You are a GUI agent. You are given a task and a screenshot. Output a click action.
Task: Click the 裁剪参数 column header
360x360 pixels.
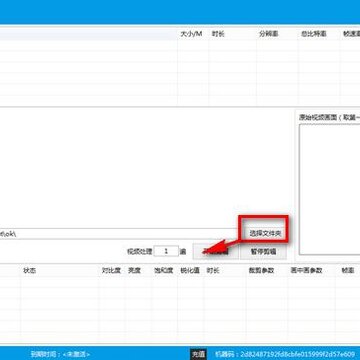click(267, 270)
